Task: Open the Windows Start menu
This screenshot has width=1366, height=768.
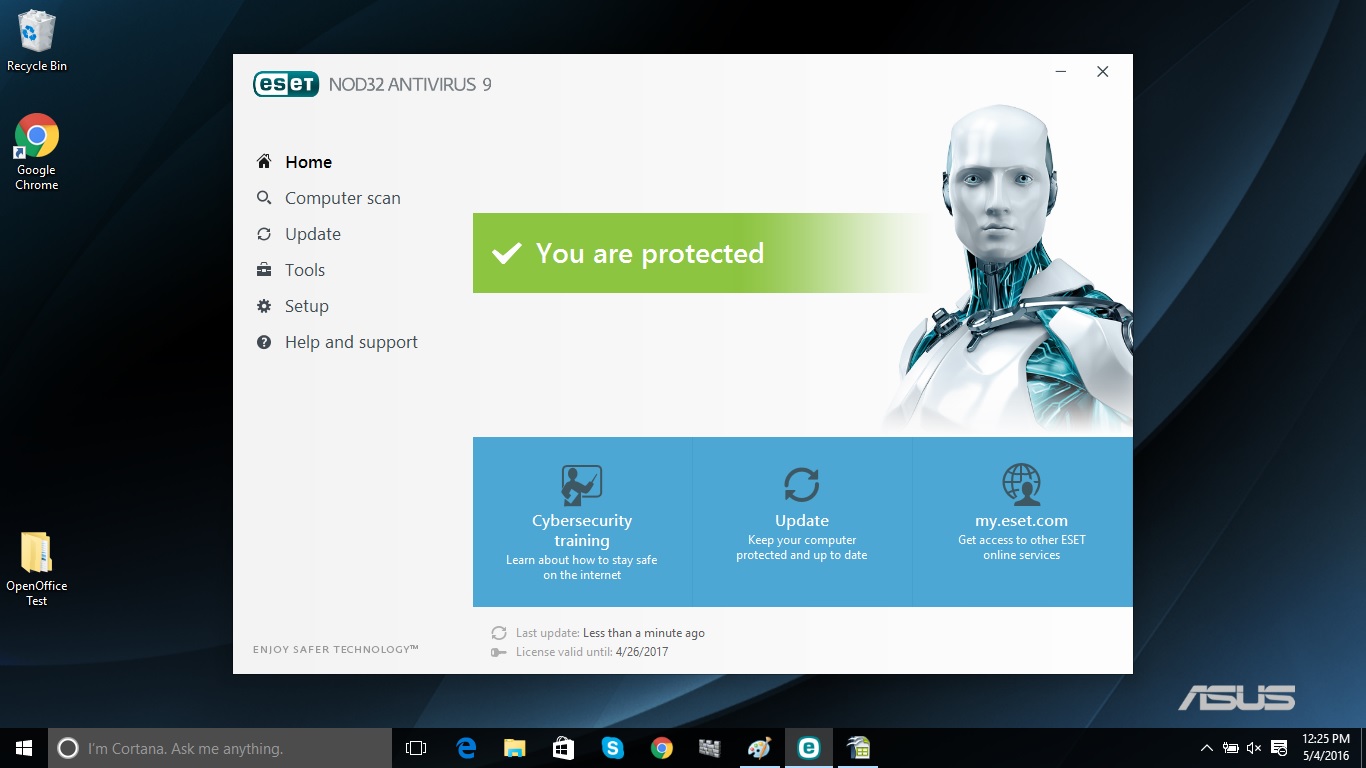Action: tap(24, 748)
